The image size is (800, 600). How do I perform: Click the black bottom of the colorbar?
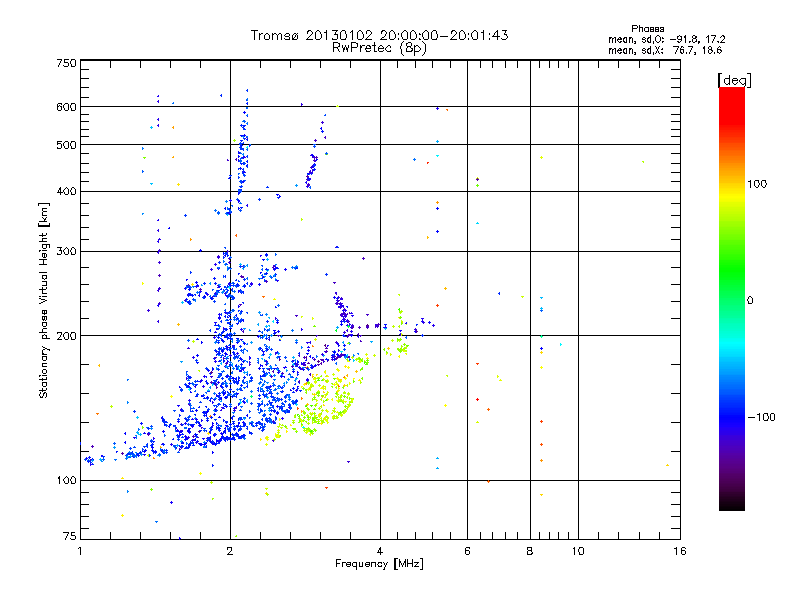tap(732, 503)
